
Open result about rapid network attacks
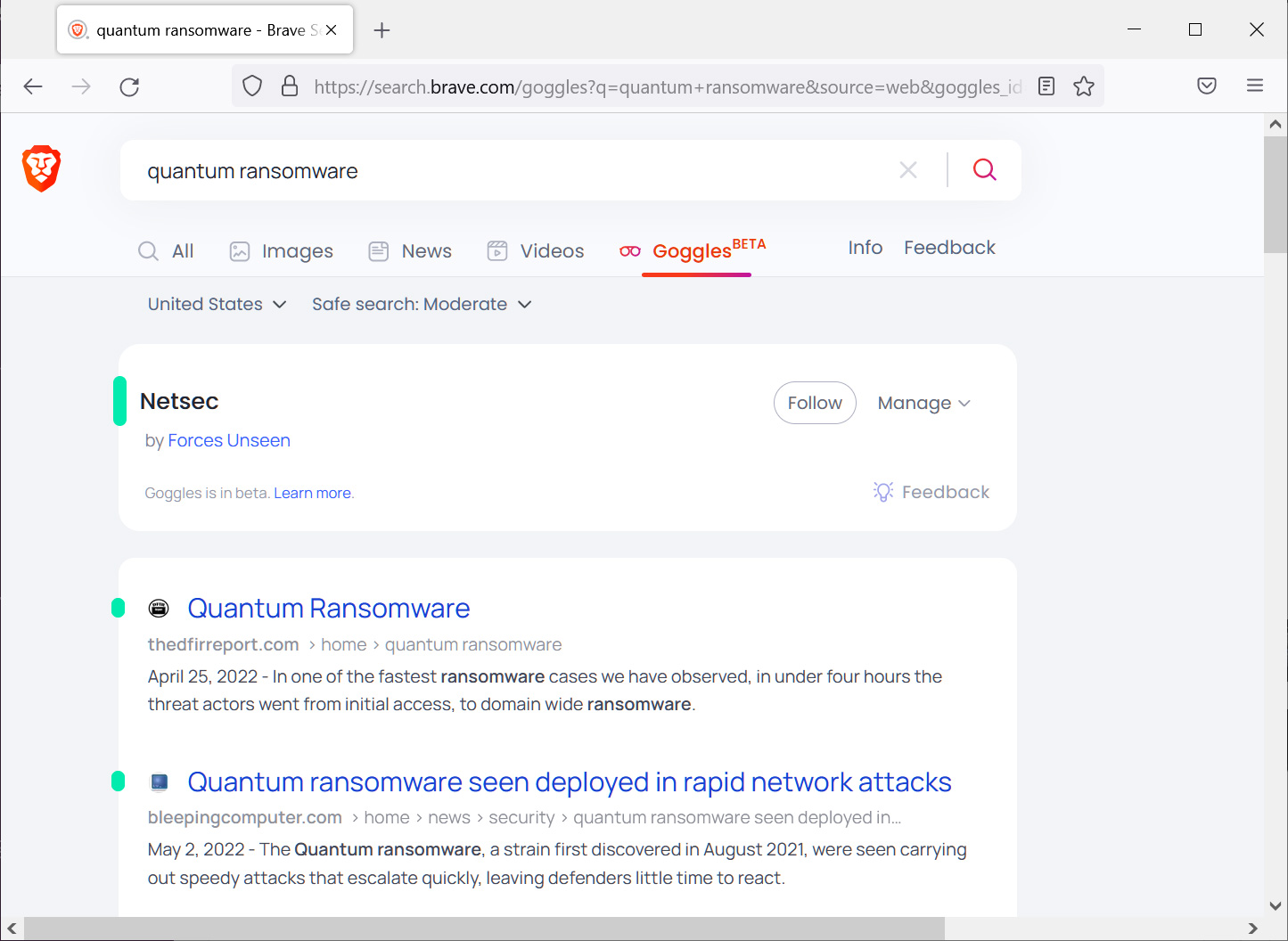tap(569, 782)
